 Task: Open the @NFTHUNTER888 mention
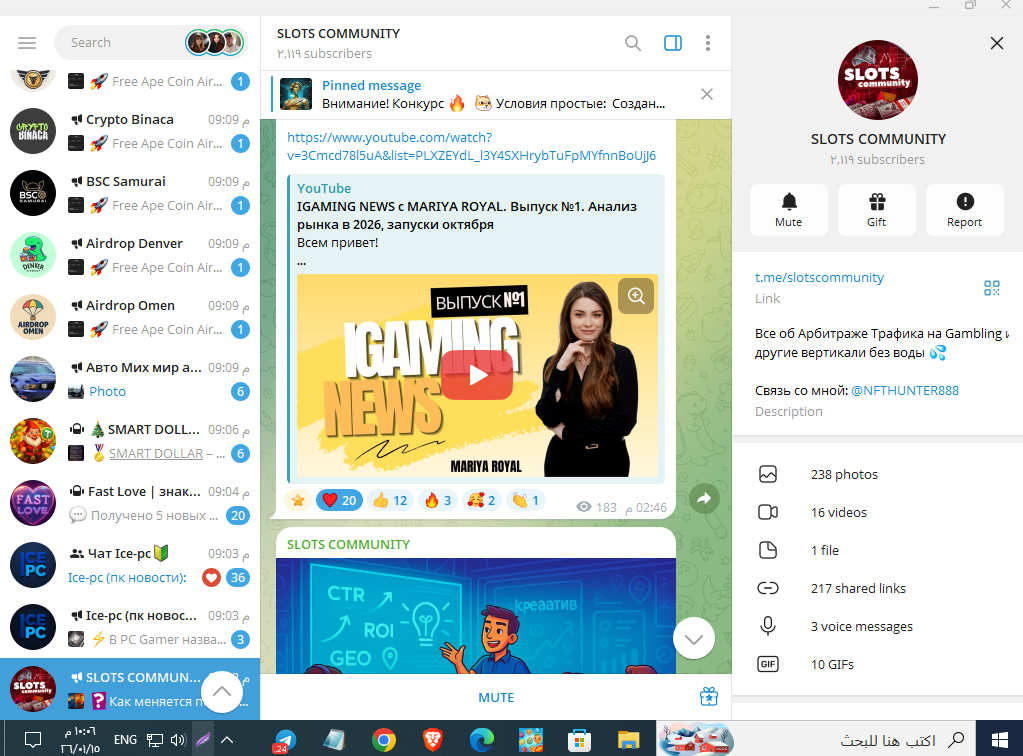905,391
